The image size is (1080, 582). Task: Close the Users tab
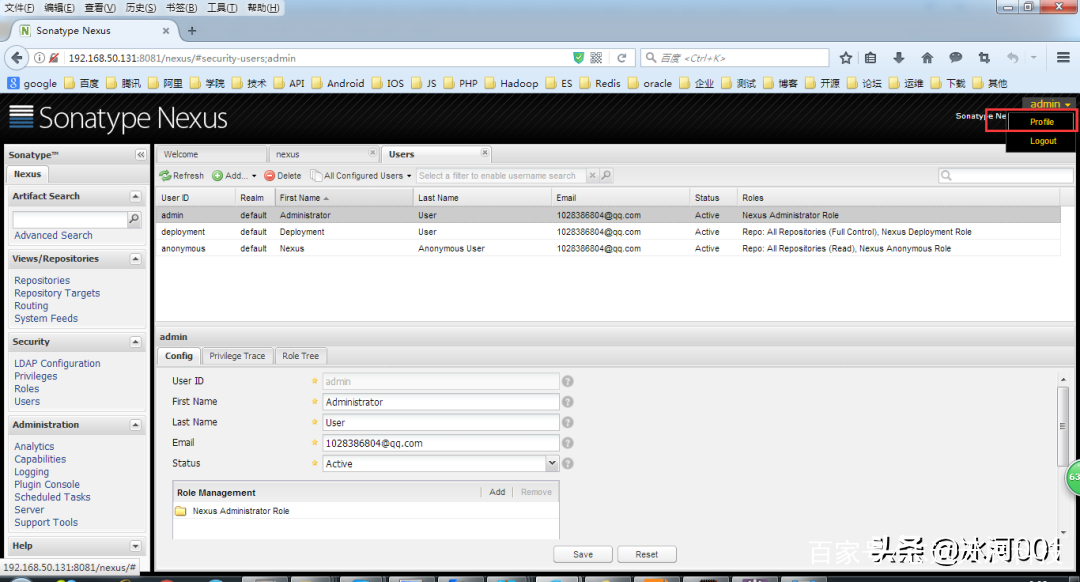point(485,152)
